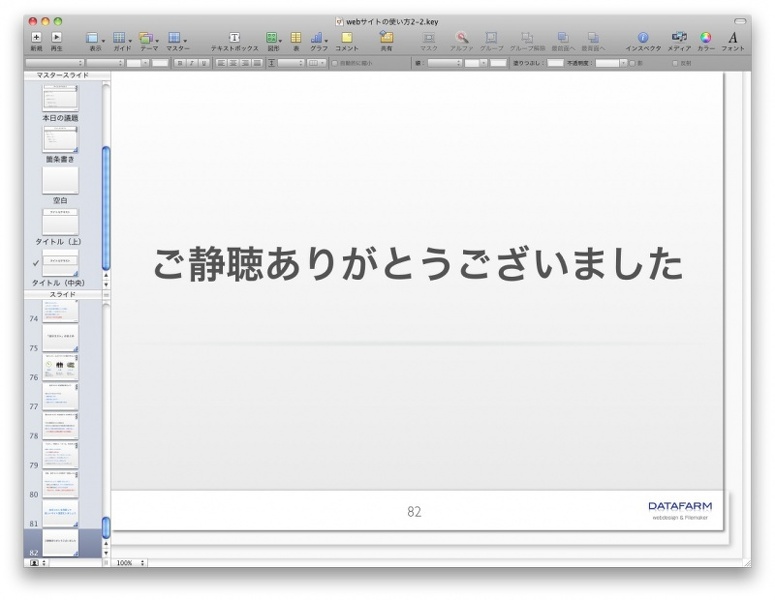Center text in the format bar
The width and height of the screenshot is (775, 600).
(x=233, y=63)
